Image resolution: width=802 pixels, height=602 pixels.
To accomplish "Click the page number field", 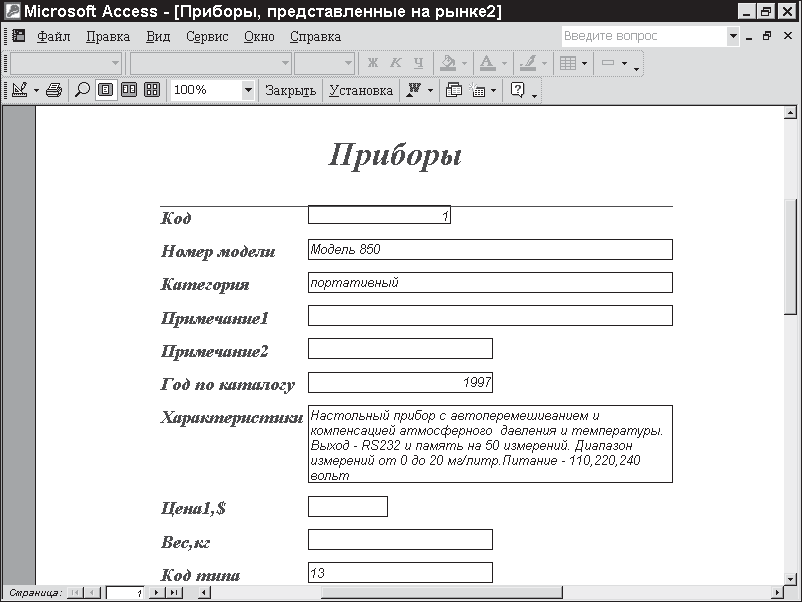I will tap(125, 593).
